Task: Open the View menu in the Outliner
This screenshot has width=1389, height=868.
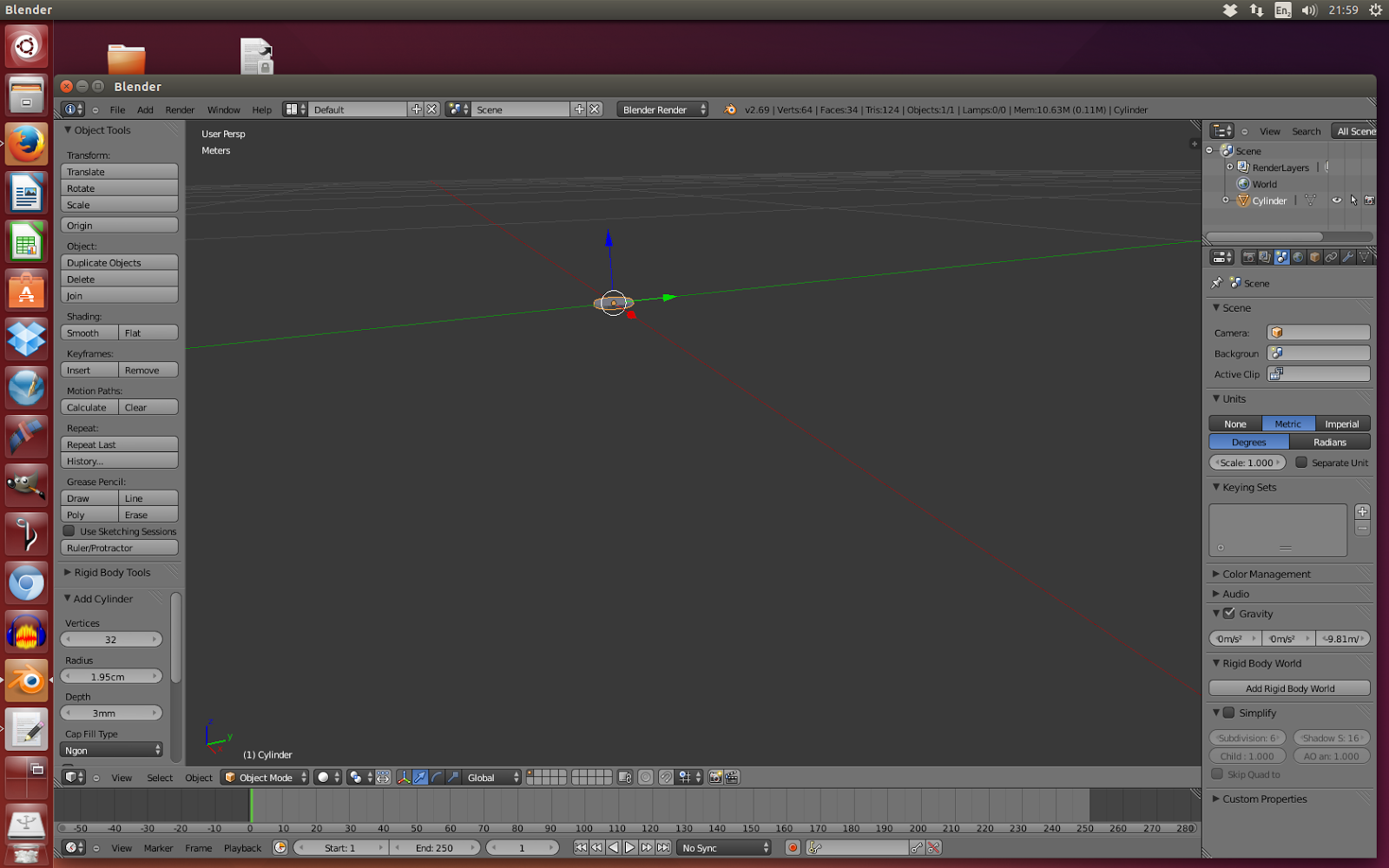Action: tap(1270, 130)
